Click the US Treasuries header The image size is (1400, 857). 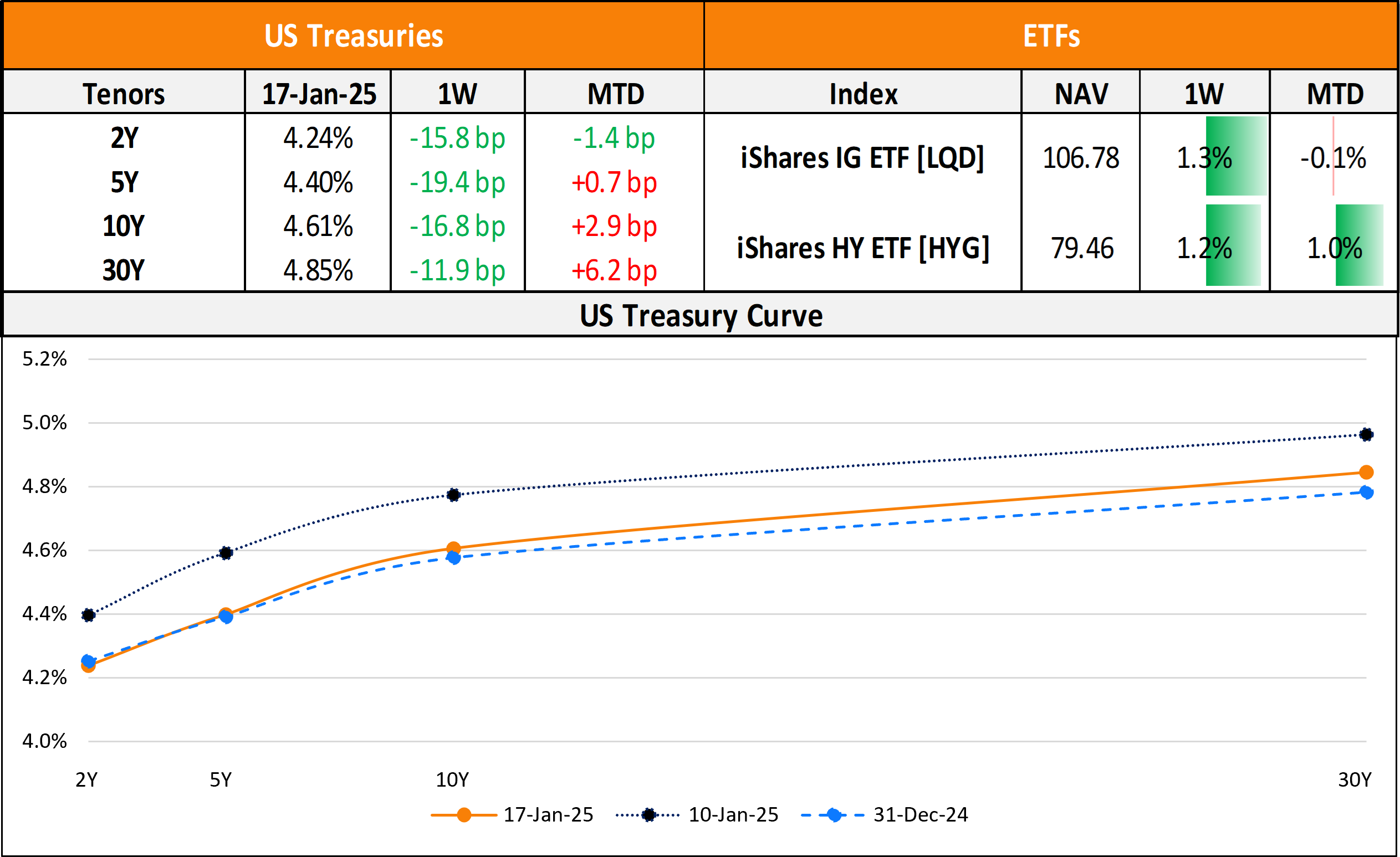354,36
